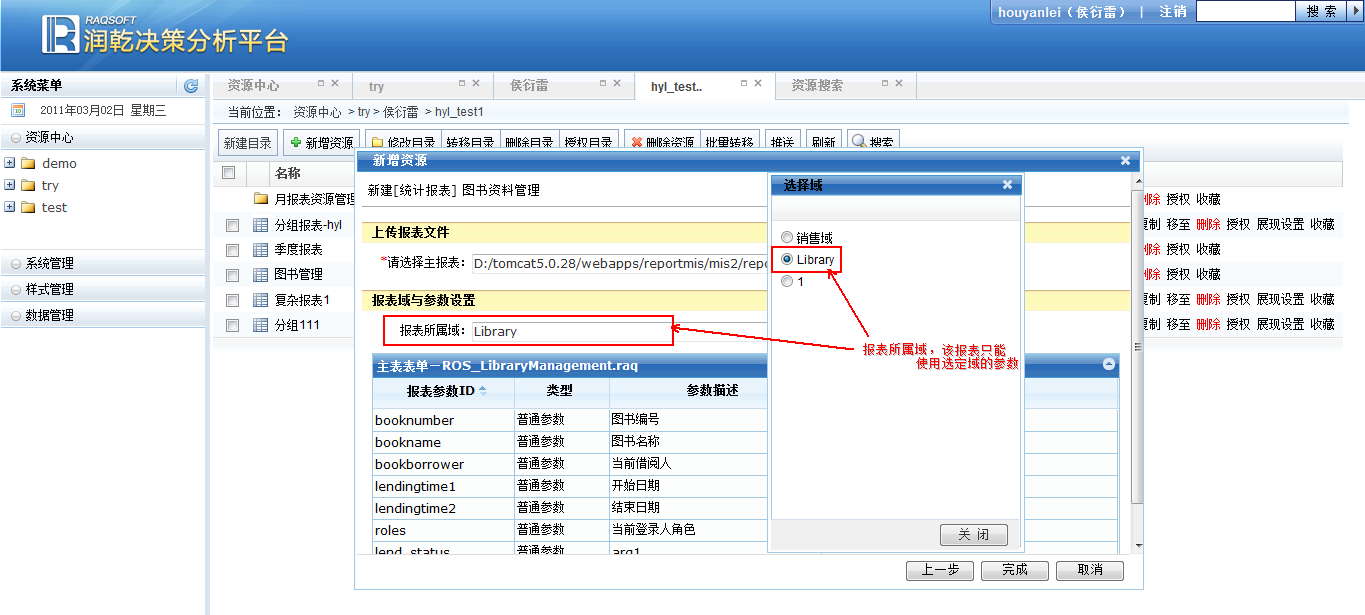Click the 月报表资源管理 folder icon
The height and width of the screenshot is (615, 1365).
pyautogui.click(x=261, y=199)
